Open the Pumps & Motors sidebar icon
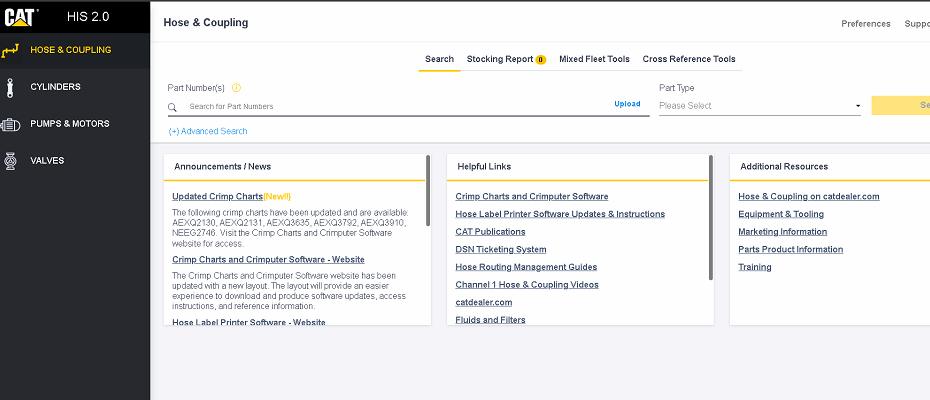The width and height of the screenshot is (930, 400). click(x=11, y=124)
